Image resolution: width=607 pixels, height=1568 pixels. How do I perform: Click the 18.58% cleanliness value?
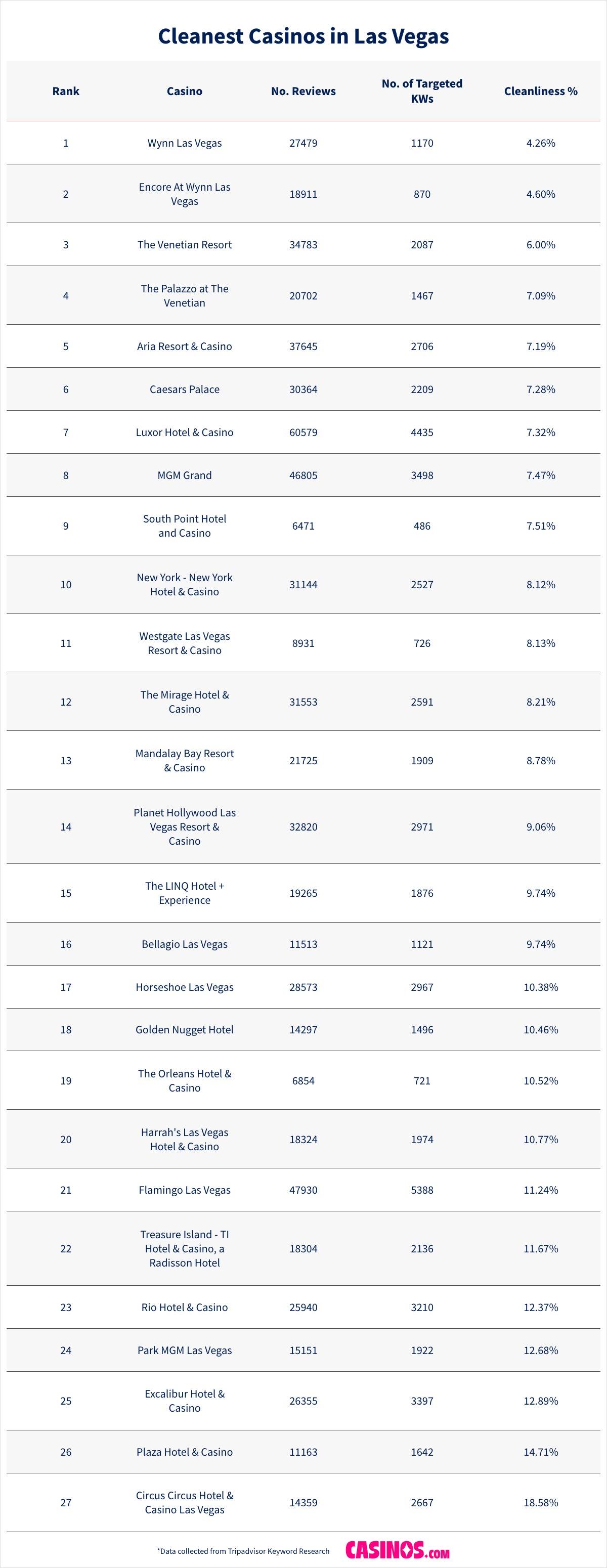(x=541, y=1502)
